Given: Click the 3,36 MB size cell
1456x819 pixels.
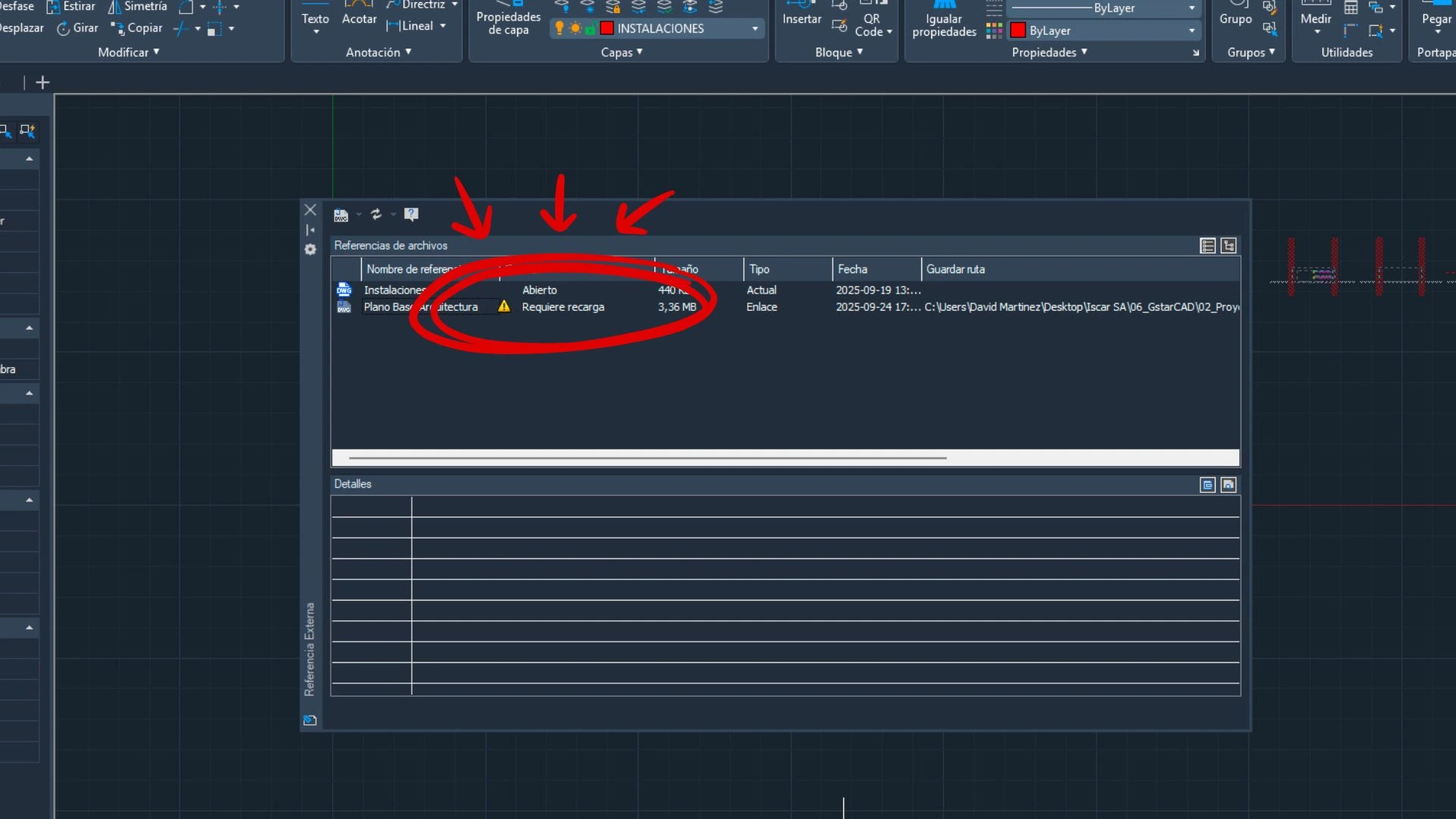Looking at the screenshot, I should click(676, 307).
